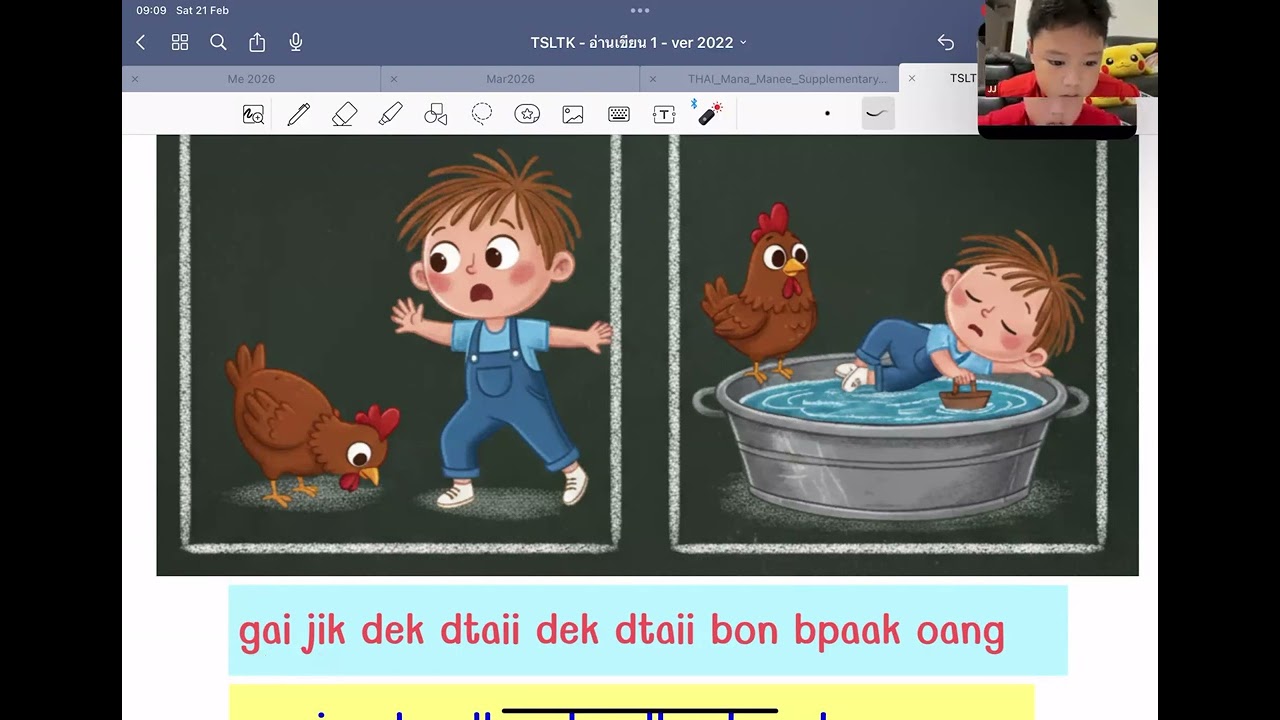
Task: Start audio recording with microphone icon
Action: 296,42
